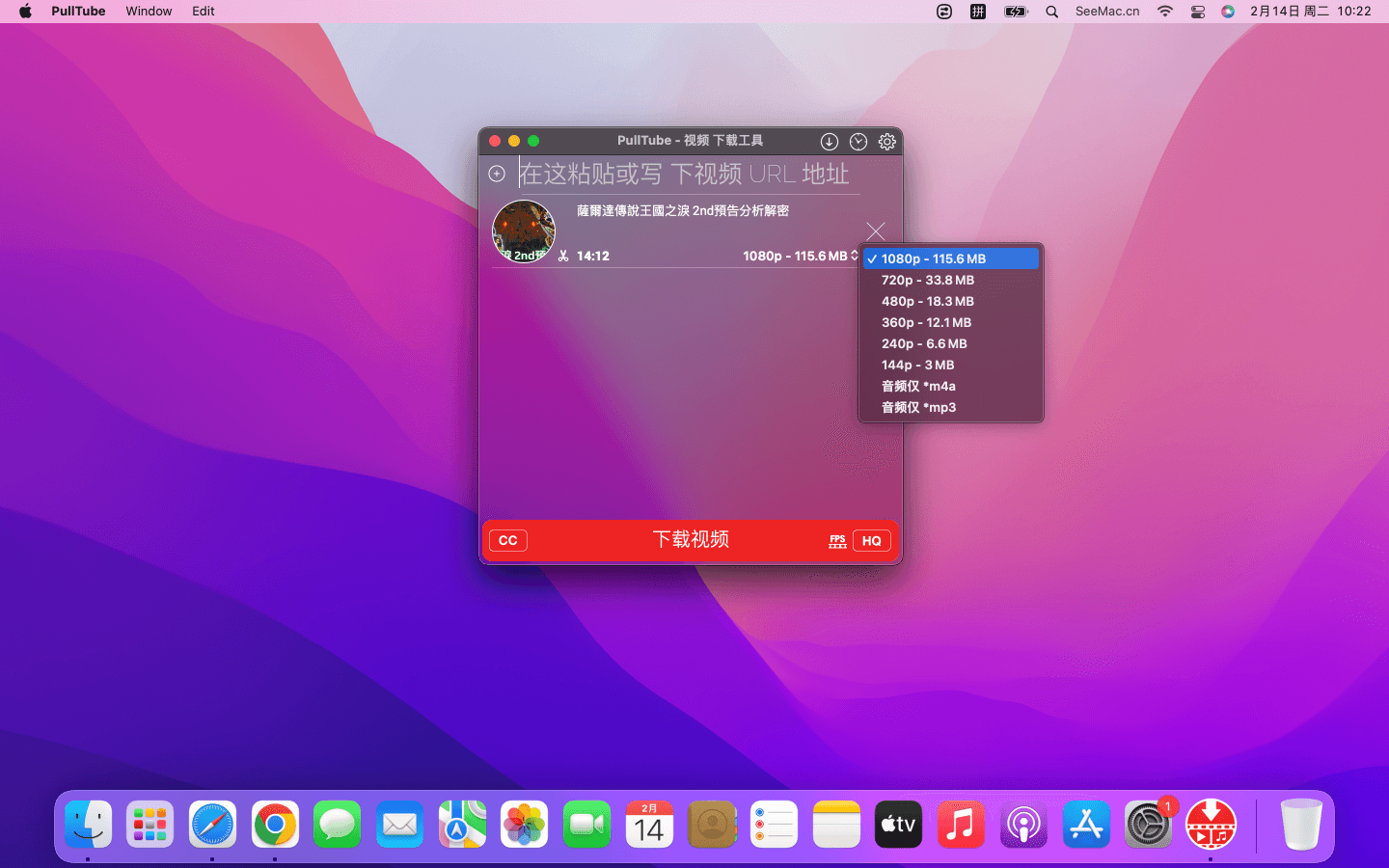Open Music from the Dock
Image resolution: width=1389 pixels, height=868 pixels.
(961, 825)
